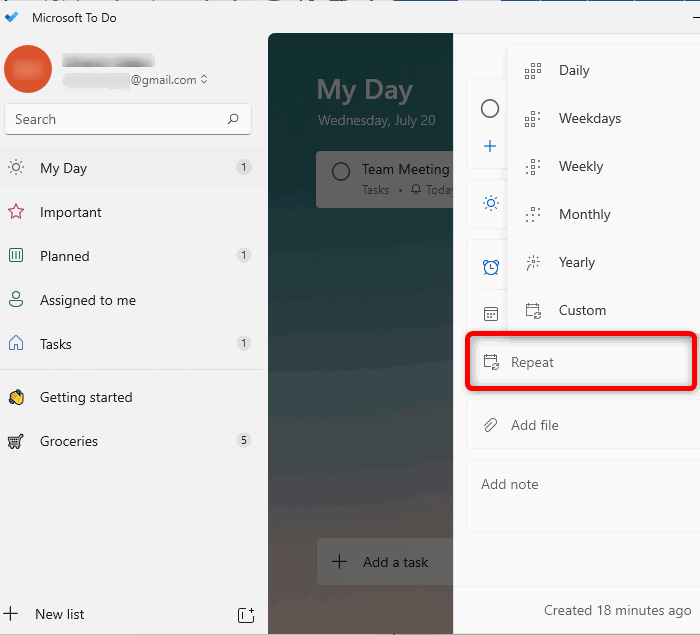Open the Repeat dropdown
This screenshot has width=700, height=635.
[x=580, y=362]
